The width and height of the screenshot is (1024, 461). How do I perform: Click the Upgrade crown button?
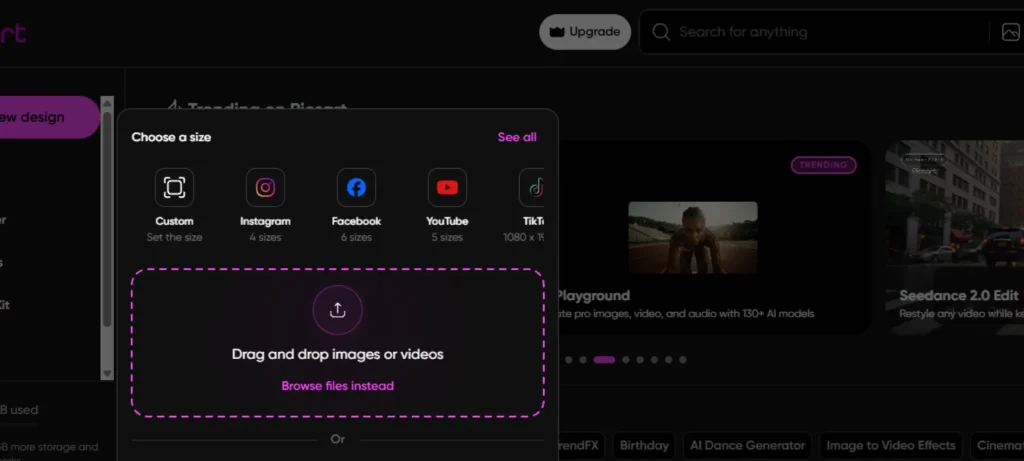[x=584, y=32]
